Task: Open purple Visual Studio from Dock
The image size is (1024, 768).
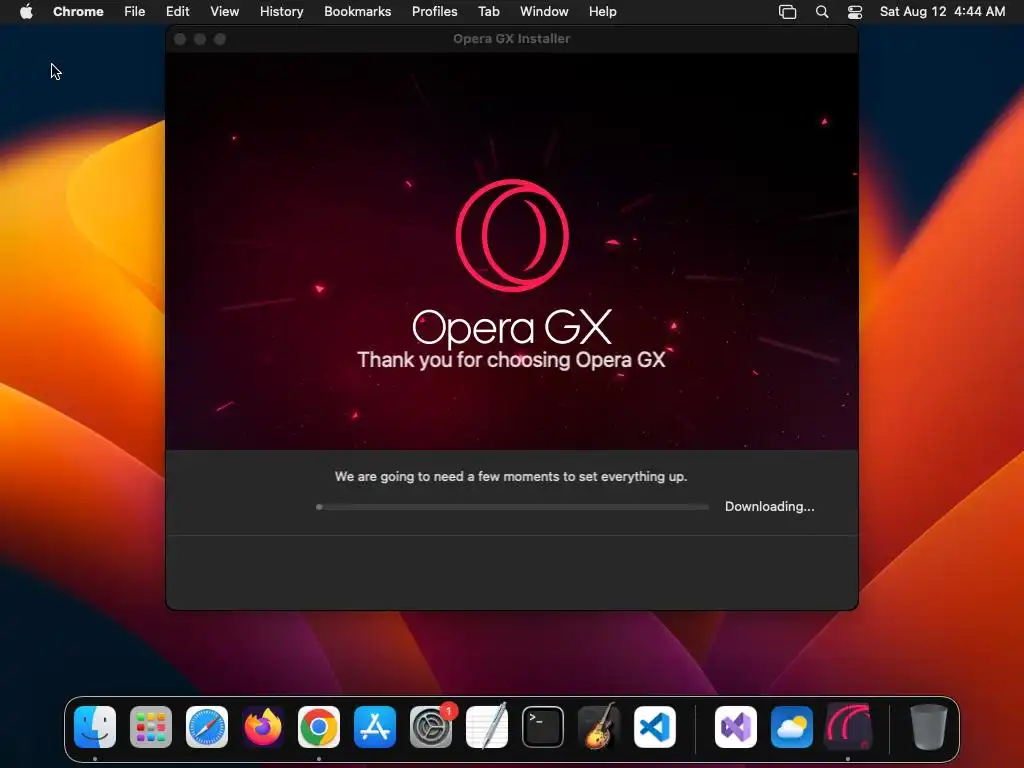Action: (736, 727)
